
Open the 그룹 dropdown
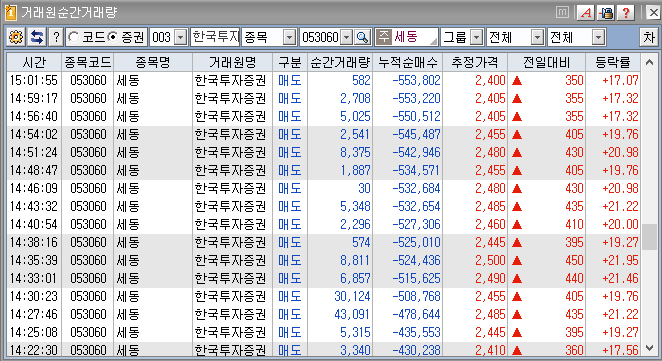pos(476,38)
